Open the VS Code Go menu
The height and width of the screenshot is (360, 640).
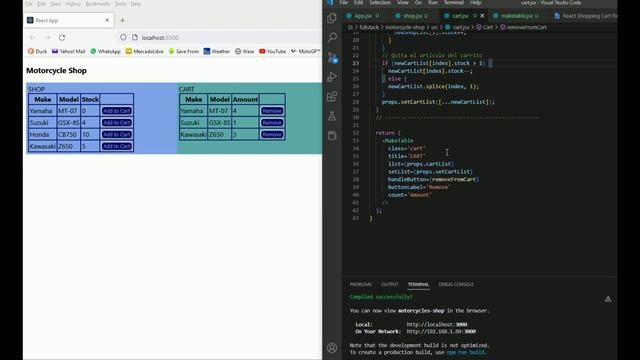[x=418, y=3]
